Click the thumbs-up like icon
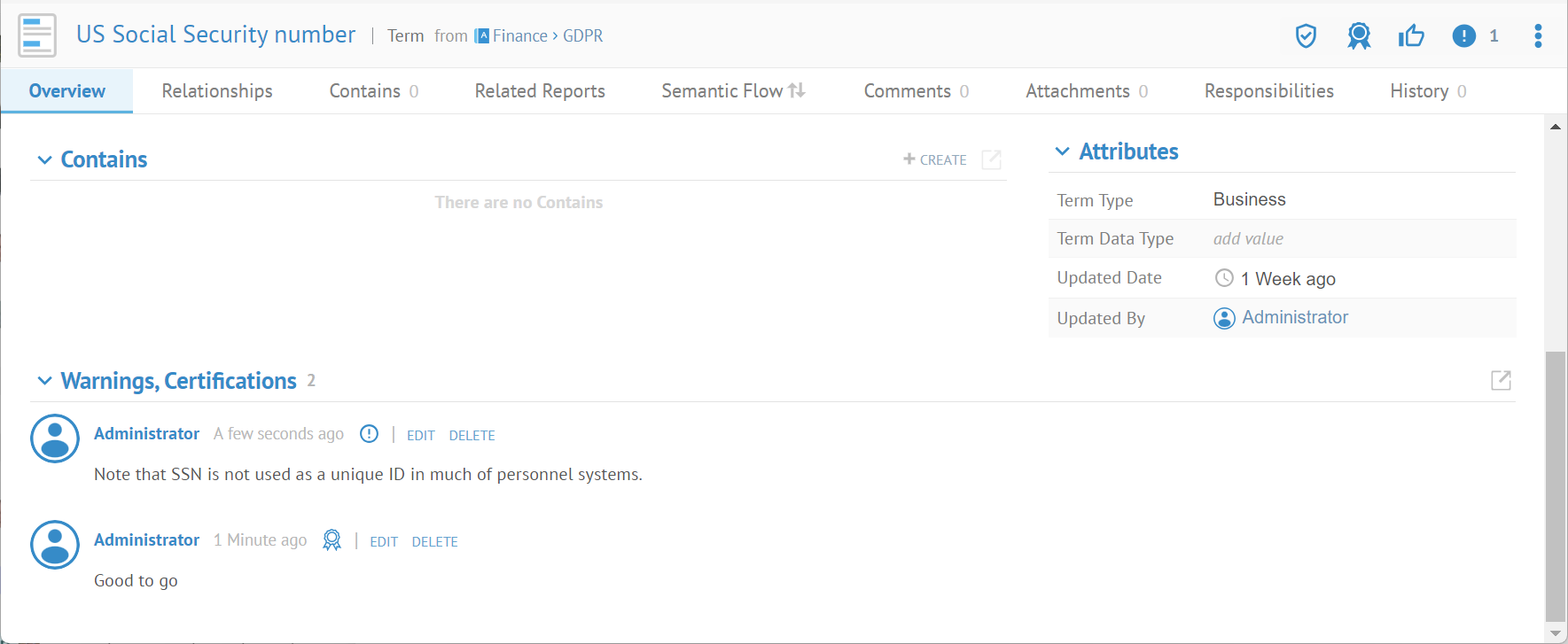This screenshot has width=1568, height=644. (1410, 36)
